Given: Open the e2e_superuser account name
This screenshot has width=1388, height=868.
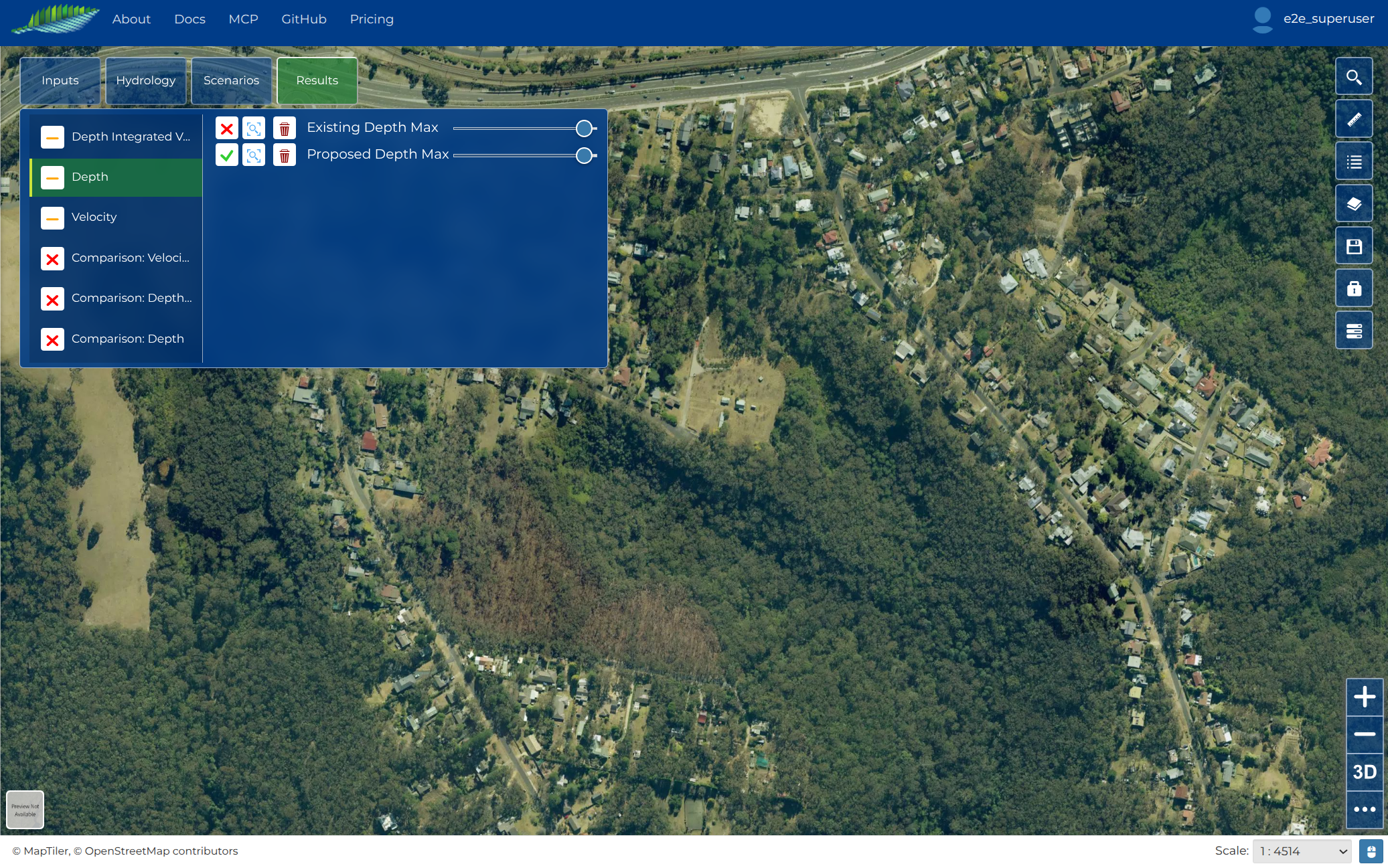Looking at the screenshot, I should (x=1328, y=19).
